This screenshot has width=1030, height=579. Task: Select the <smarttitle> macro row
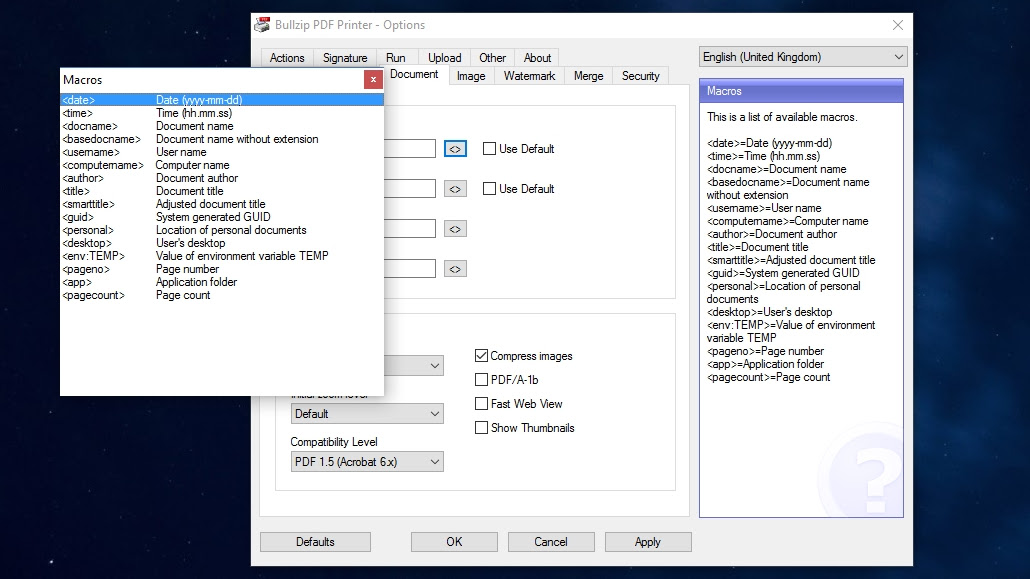click(222, 204)
